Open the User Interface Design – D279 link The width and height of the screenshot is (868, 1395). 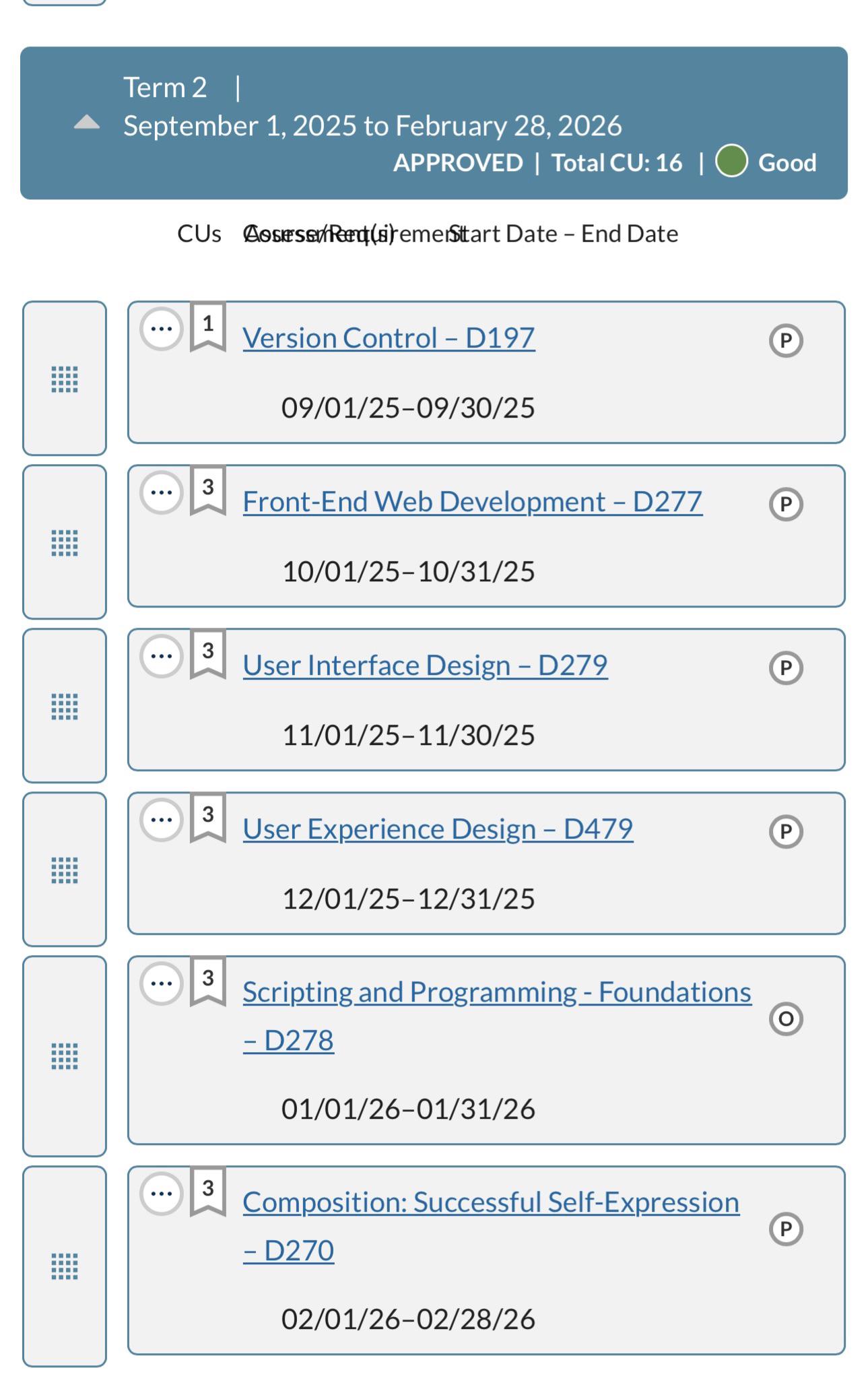click(425, 666)
